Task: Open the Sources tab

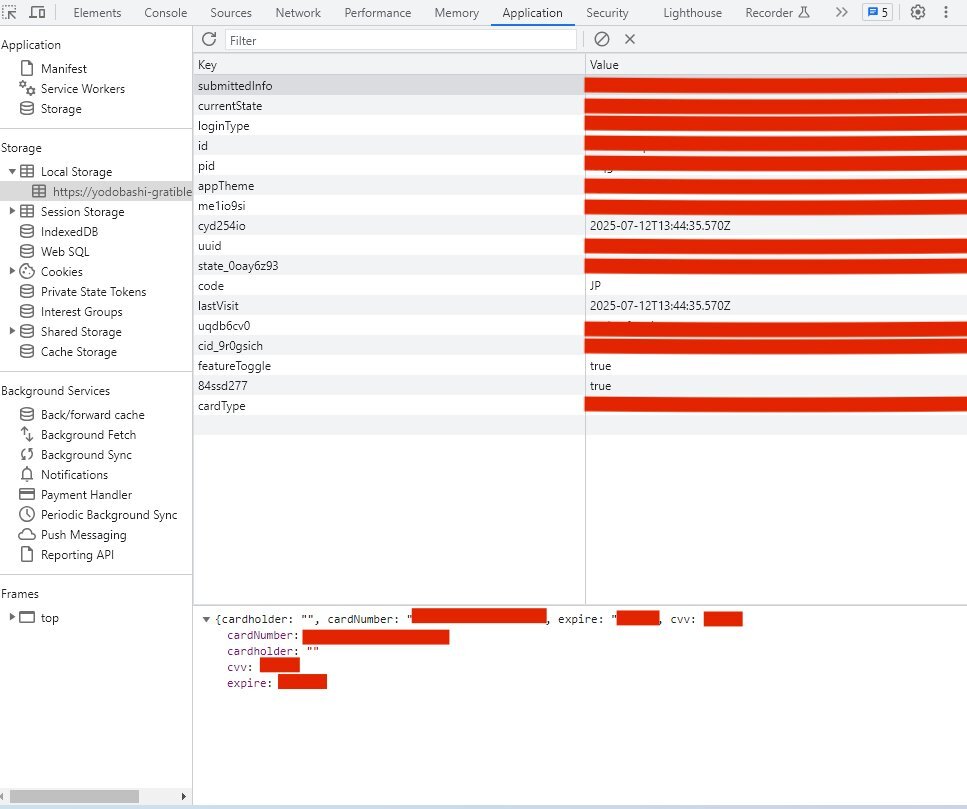Action: click(231, 12)
